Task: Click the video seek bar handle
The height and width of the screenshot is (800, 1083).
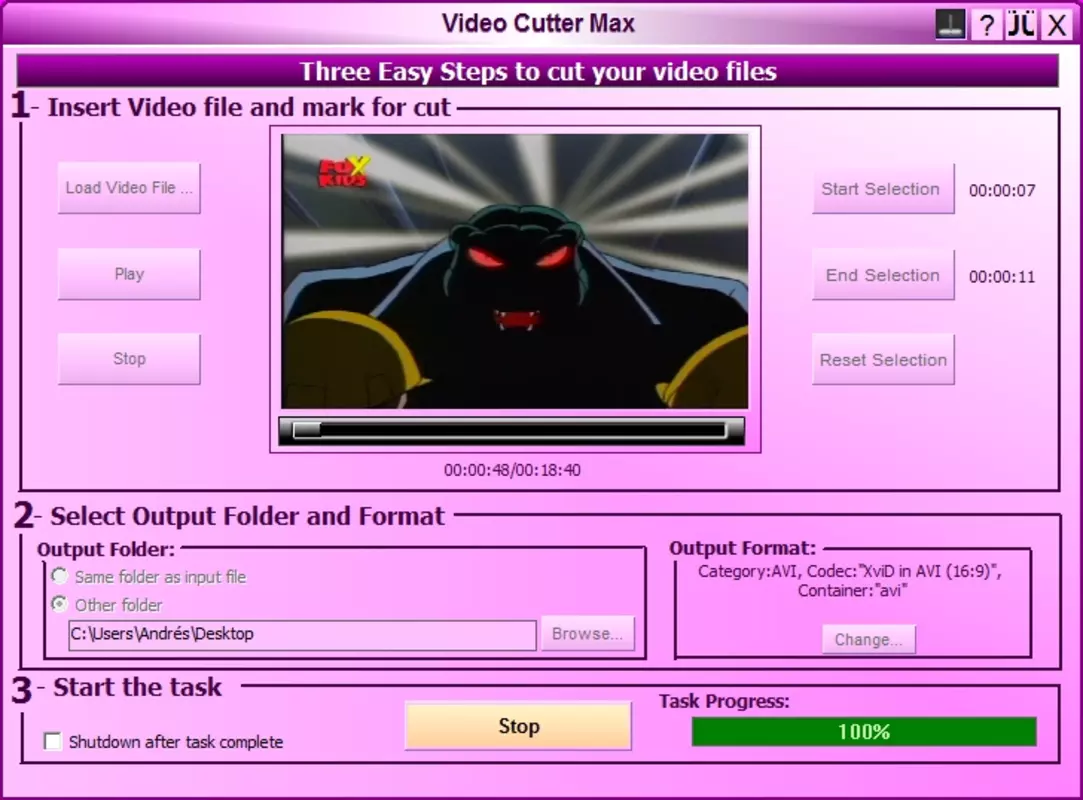Action: pos(307,430)
